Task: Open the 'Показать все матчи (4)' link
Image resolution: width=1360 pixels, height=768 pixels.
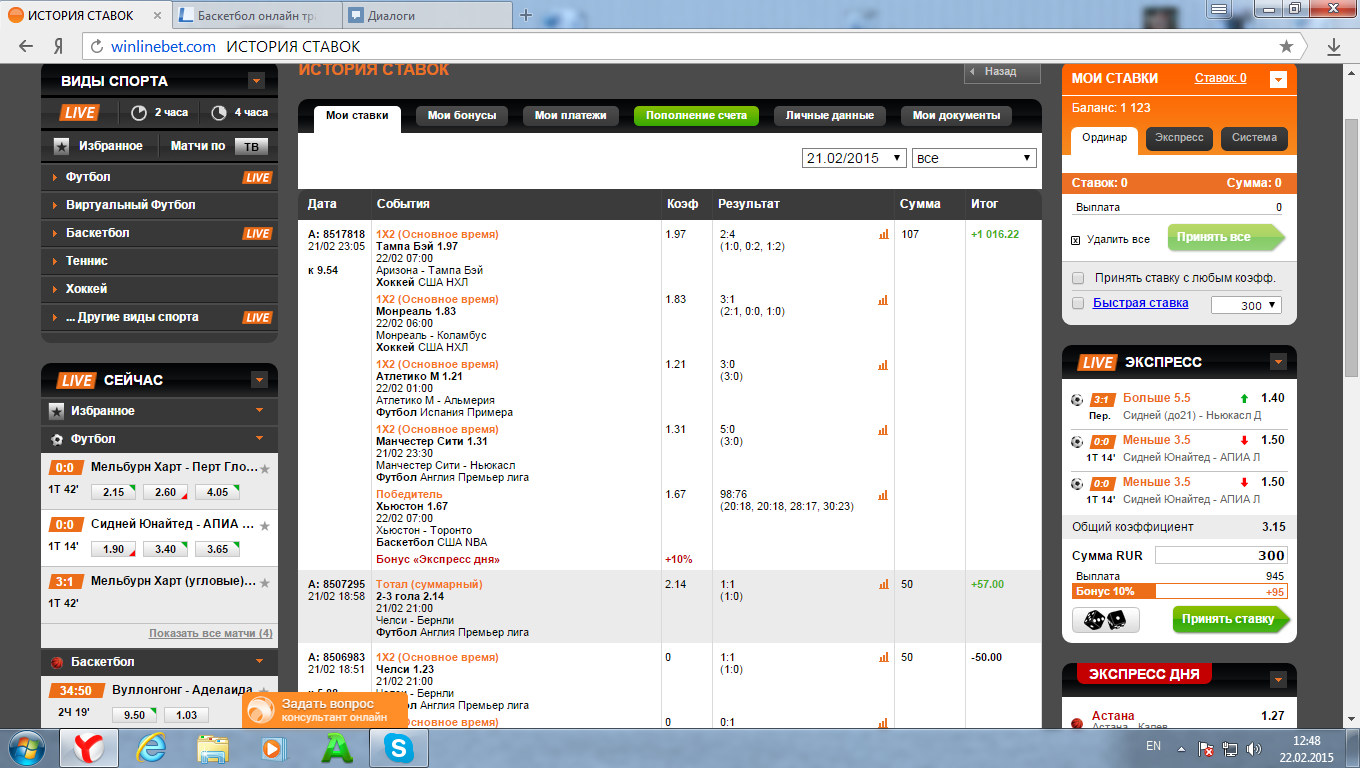Action: tap(210, 634)
